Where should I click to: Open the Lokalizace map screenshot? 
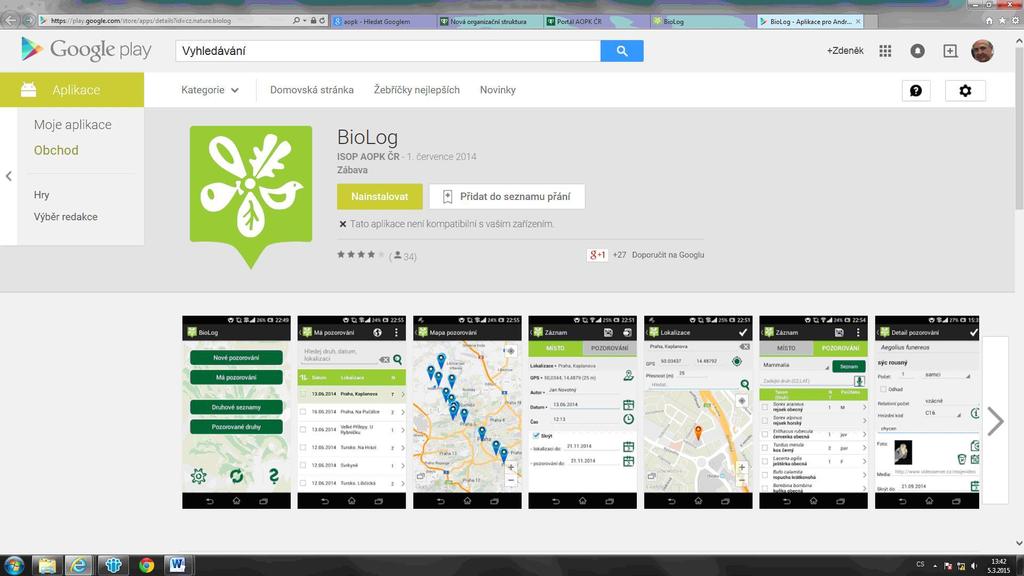click(x=698, y=412)
